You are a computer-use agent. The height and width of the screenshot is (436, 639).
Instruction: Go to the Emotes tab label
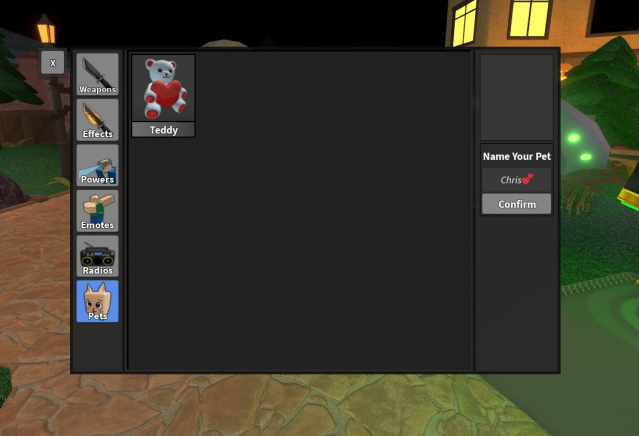(x=97, y=225)
